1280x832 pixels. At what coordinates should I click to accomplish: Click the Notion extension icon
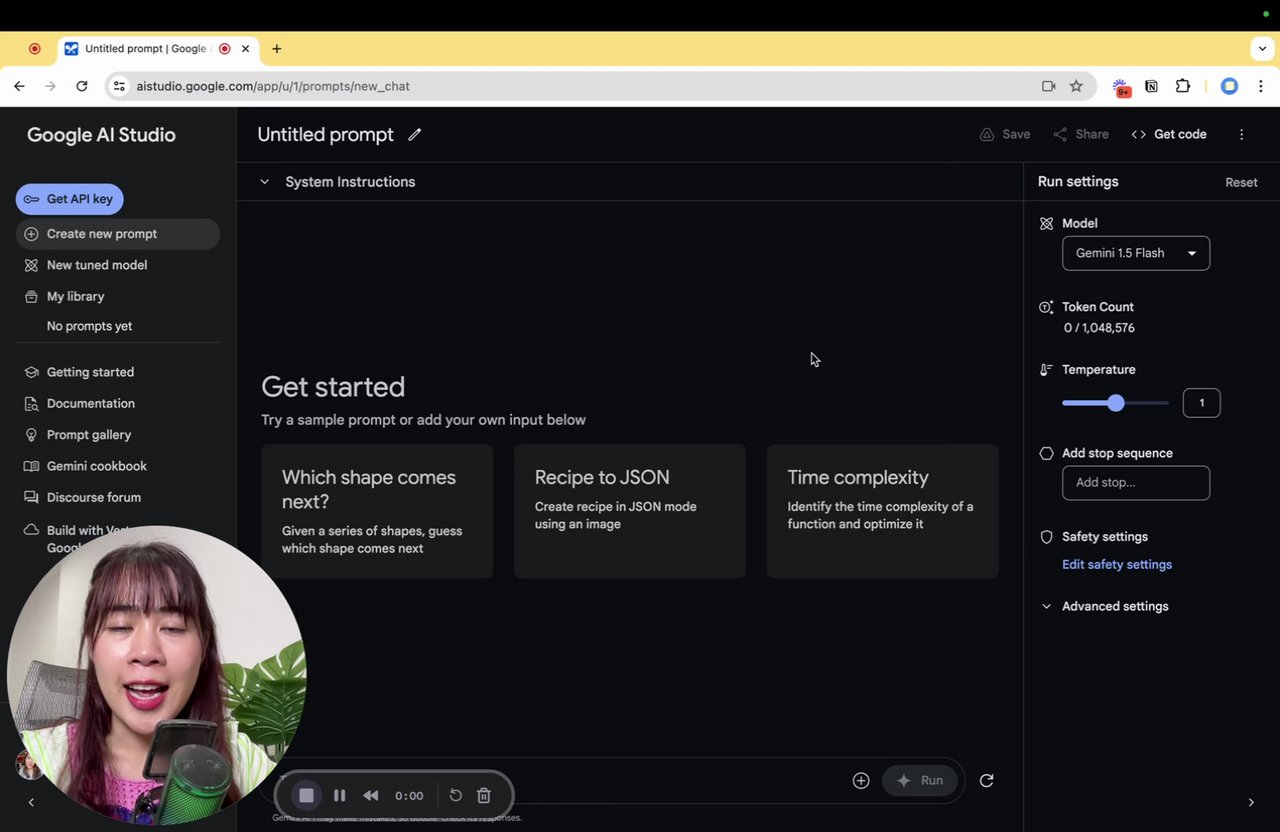pos(1152,86)
